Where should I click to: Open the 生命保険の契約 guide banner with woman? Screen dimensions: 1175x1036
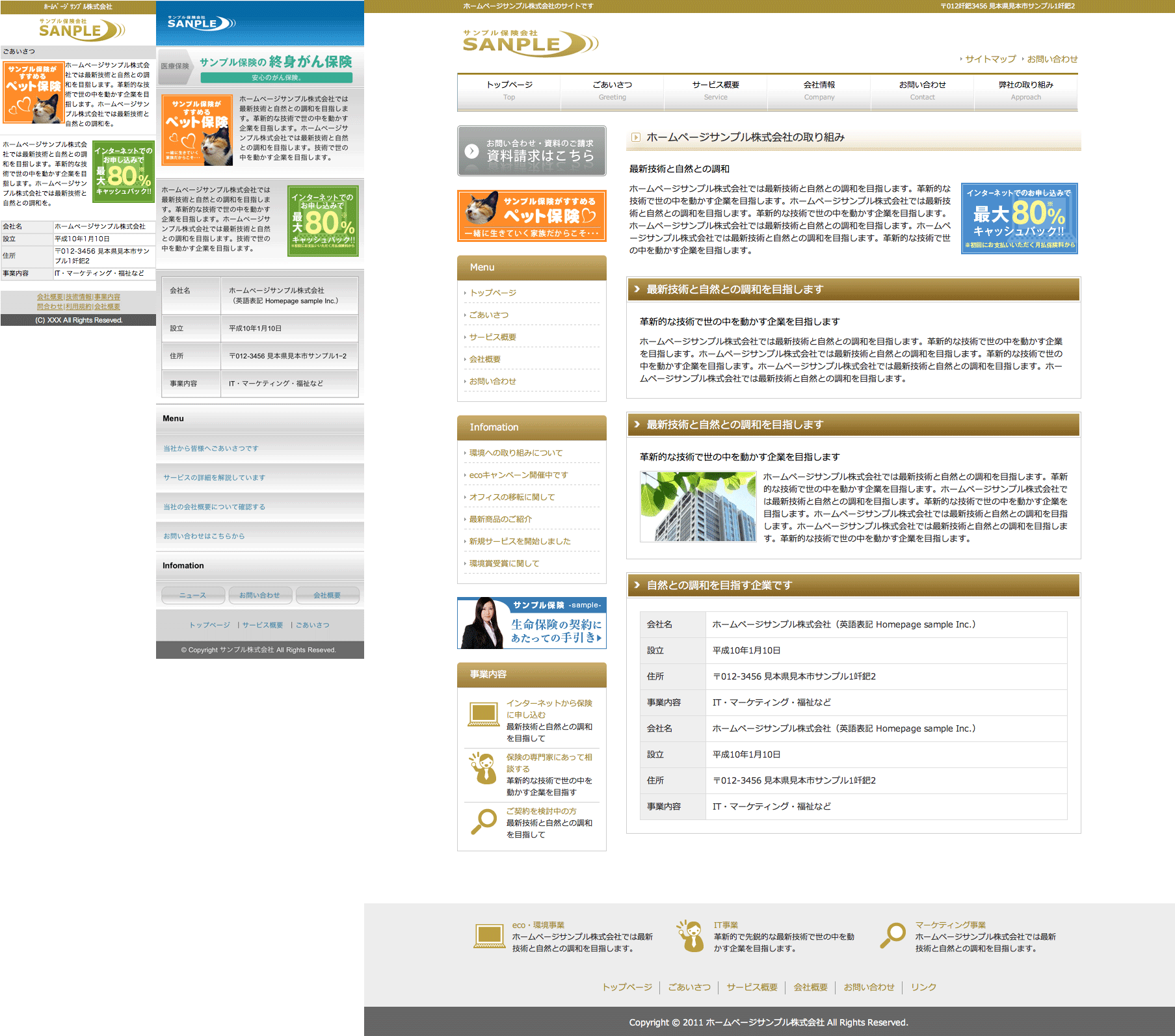coord(532,623)
